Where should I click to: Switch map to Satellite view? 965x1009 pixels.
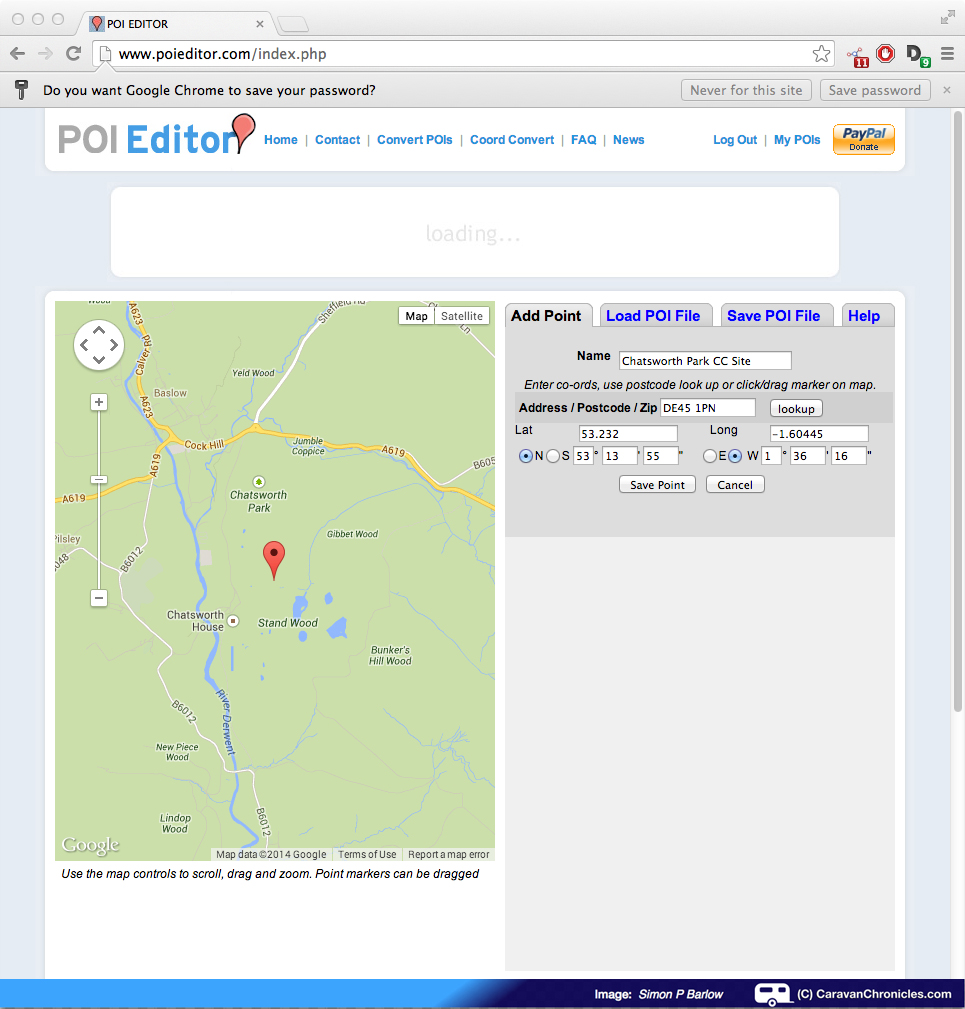[x=462, y=316]
